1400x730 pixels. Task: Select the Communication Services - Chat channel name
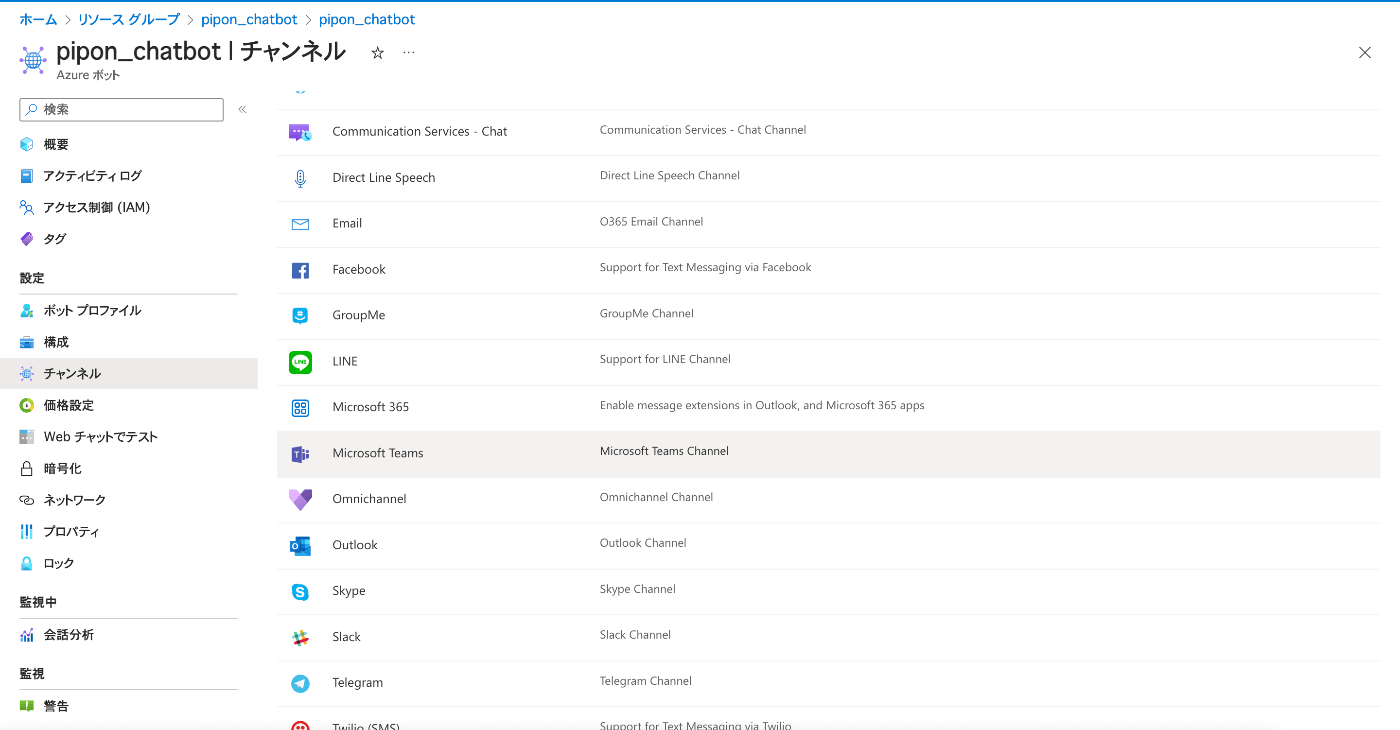[420, 132]
